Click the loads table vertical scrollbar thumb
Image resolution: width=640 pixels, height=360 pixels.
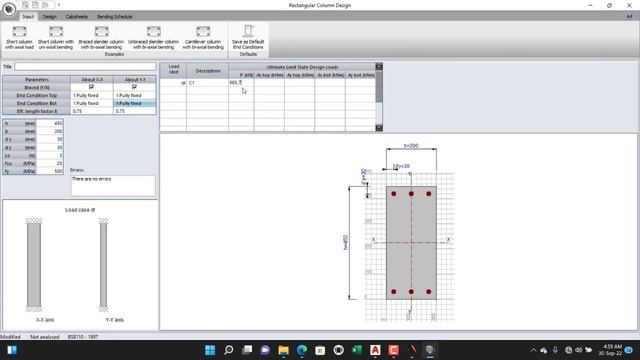[x=379, y=87]
